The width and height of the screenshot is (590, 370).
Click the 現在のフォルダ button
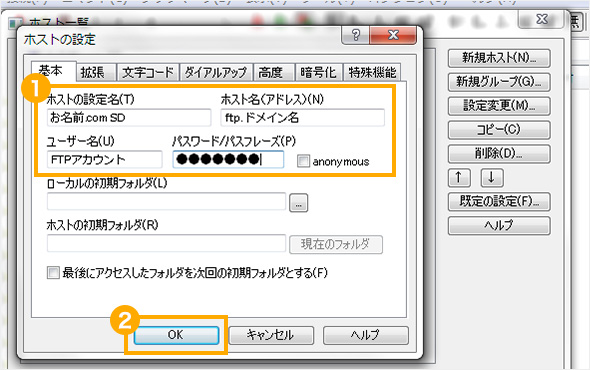tap(336, 244)
